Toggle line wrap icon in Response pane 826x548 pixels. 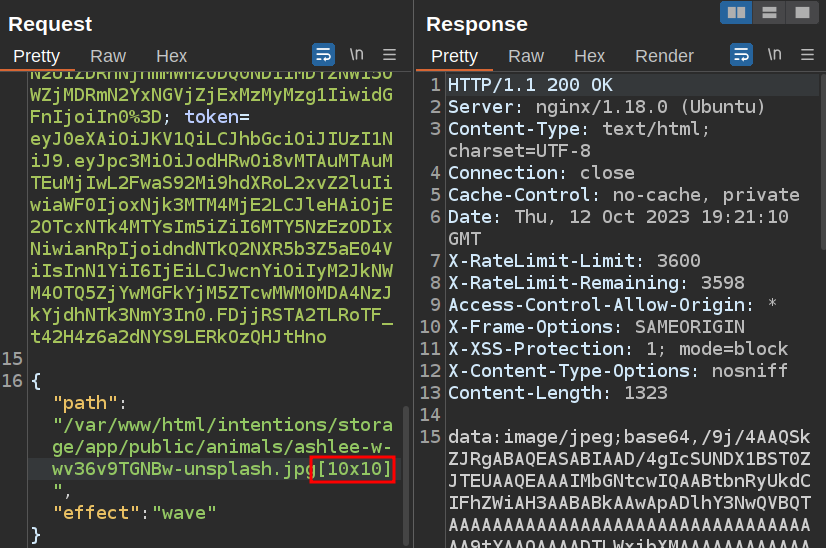tap(741, 55)
